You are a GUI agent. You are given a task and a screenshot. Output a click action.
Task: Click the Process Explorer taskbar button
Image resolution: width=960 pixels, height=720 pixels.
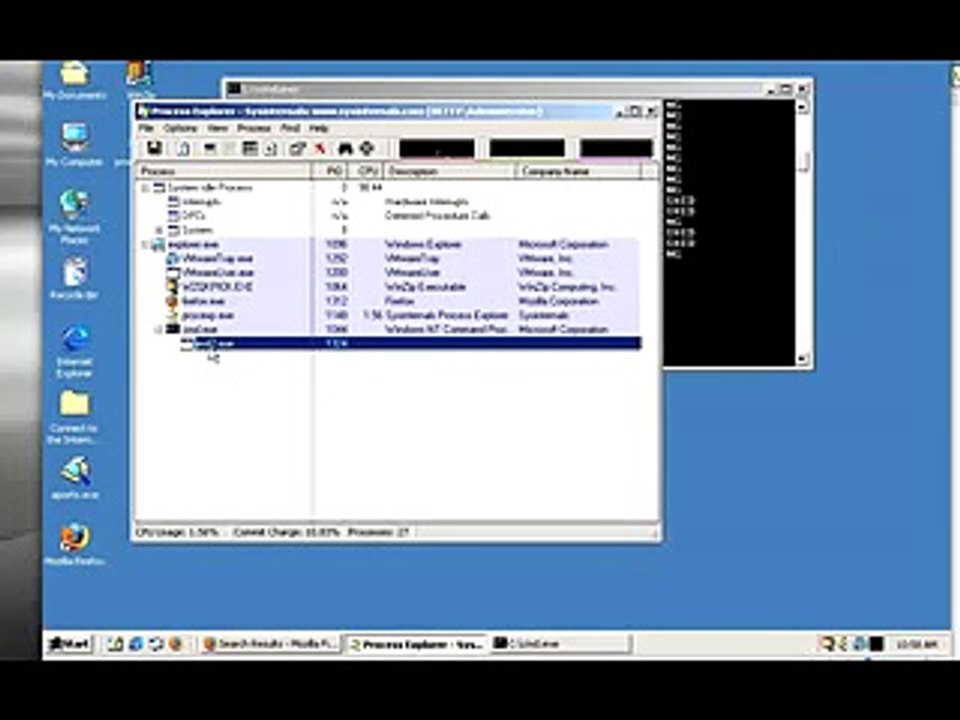[417, 644]
